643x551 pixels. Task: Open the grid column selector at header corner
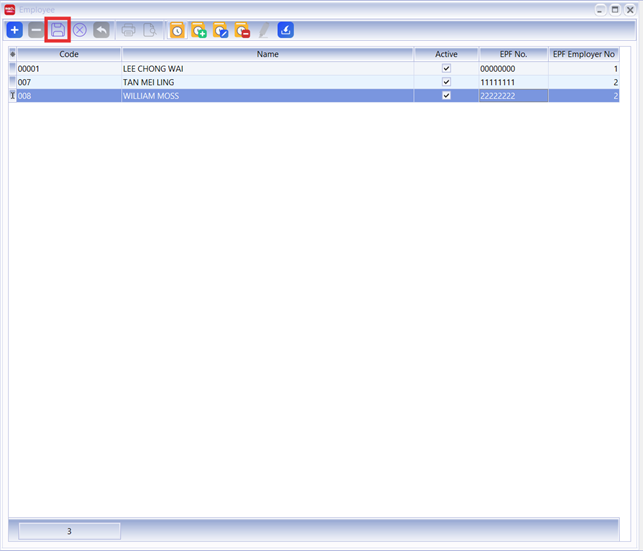click(x=13, y=54)
